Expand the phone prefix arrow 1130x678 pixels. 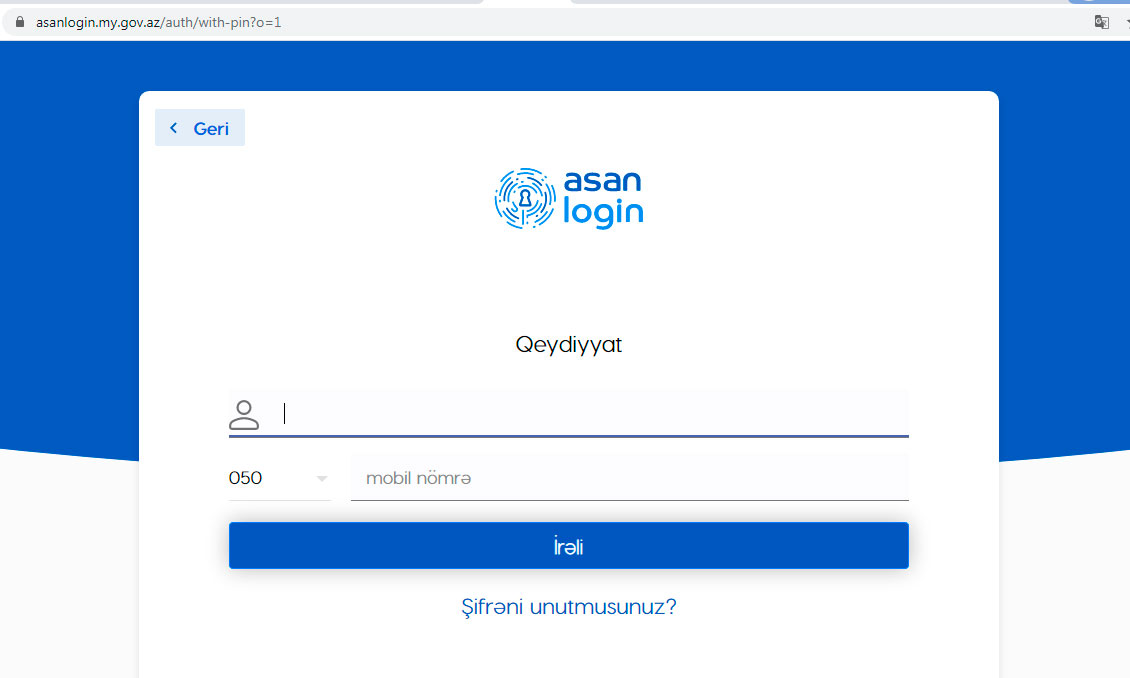tap(322, 479)
